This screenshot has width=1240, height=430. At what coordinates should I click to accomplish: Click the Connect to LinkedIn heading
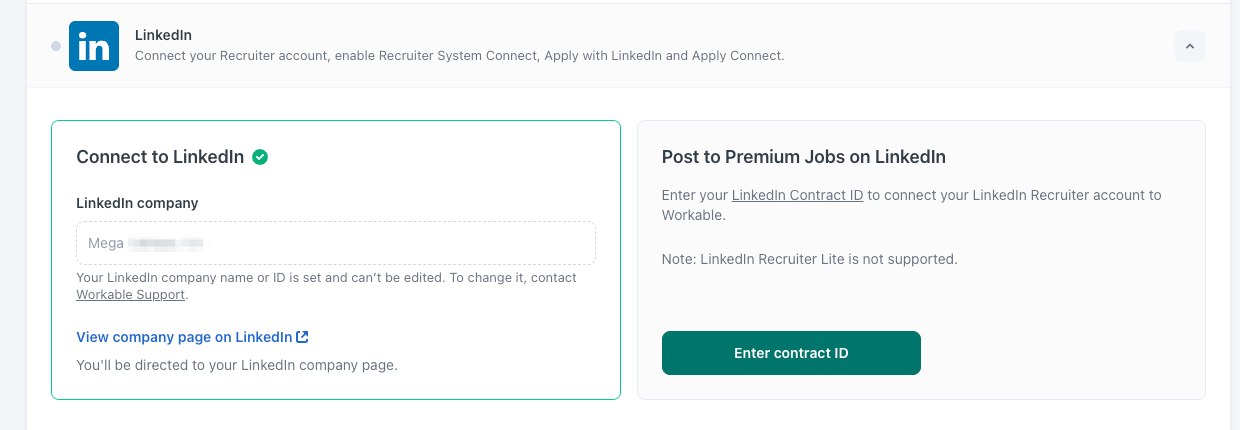pyautogui.click(x=160, y=157)
